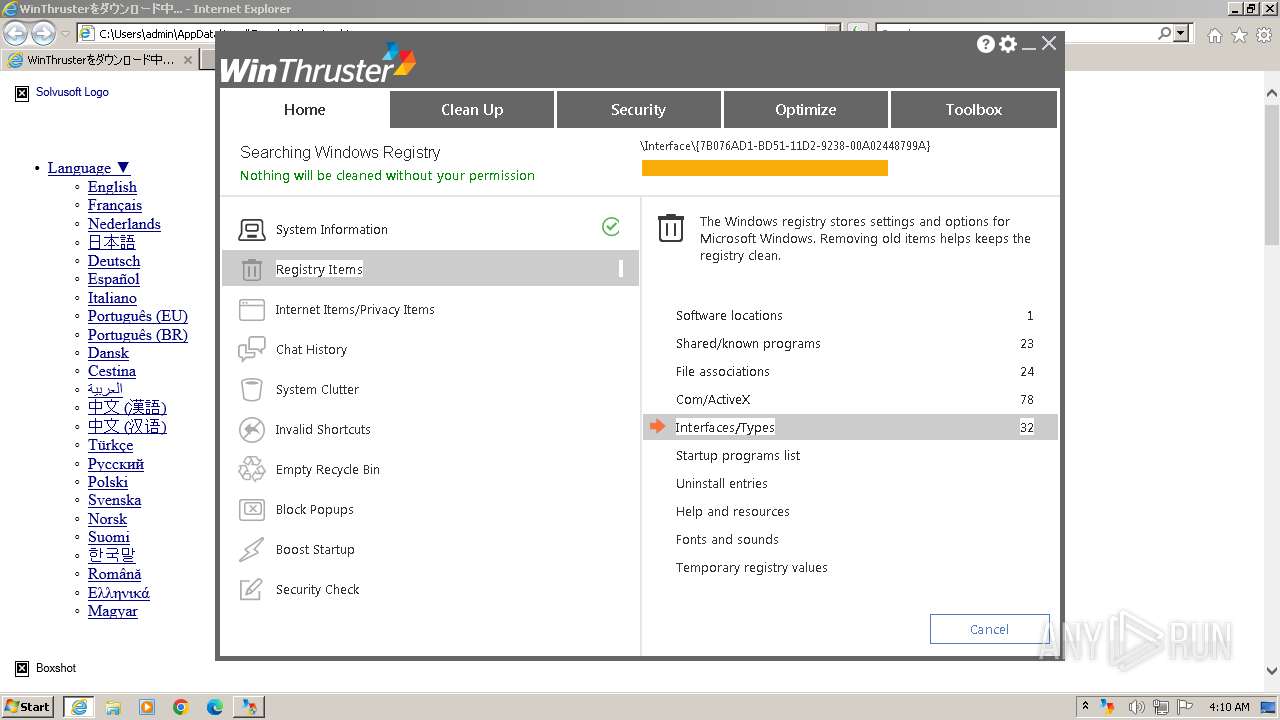Open the Start menu
The width and height of the screenshot is (1280, 720).
tap(28, 707)
